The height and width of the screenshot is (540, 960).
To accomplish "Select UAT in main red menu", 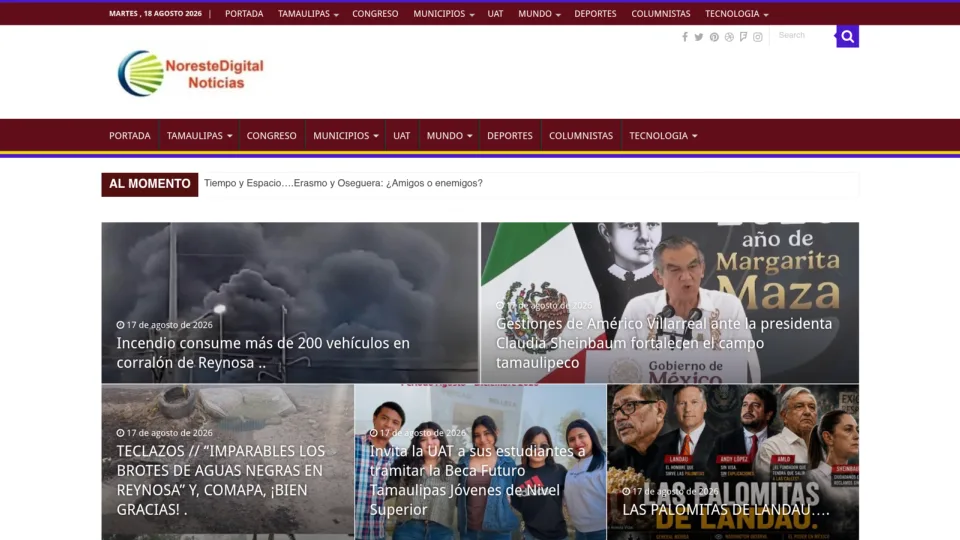I will click(402, 135).
